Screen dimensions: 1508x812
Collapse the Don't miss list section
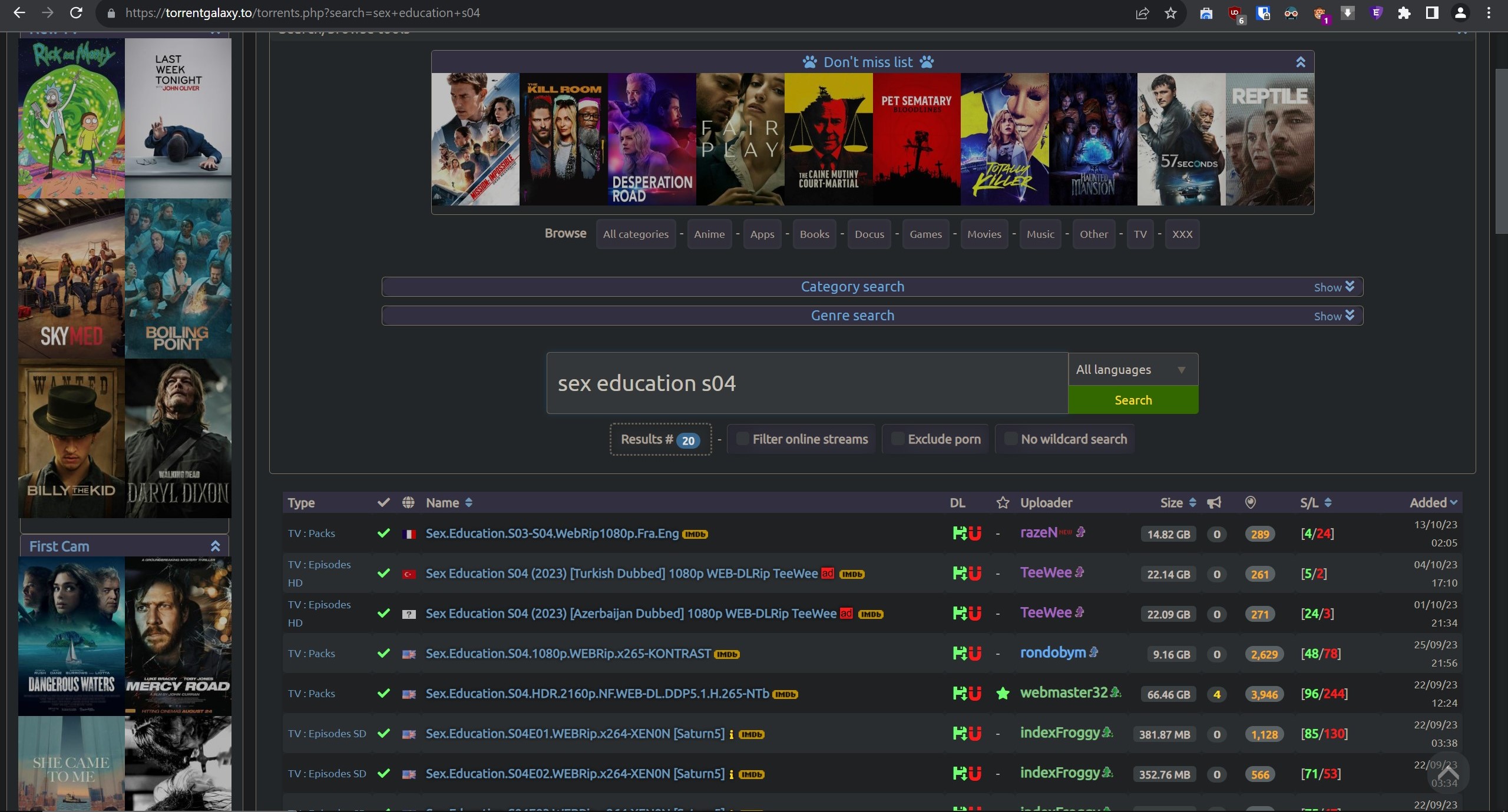coord(1301,62)
